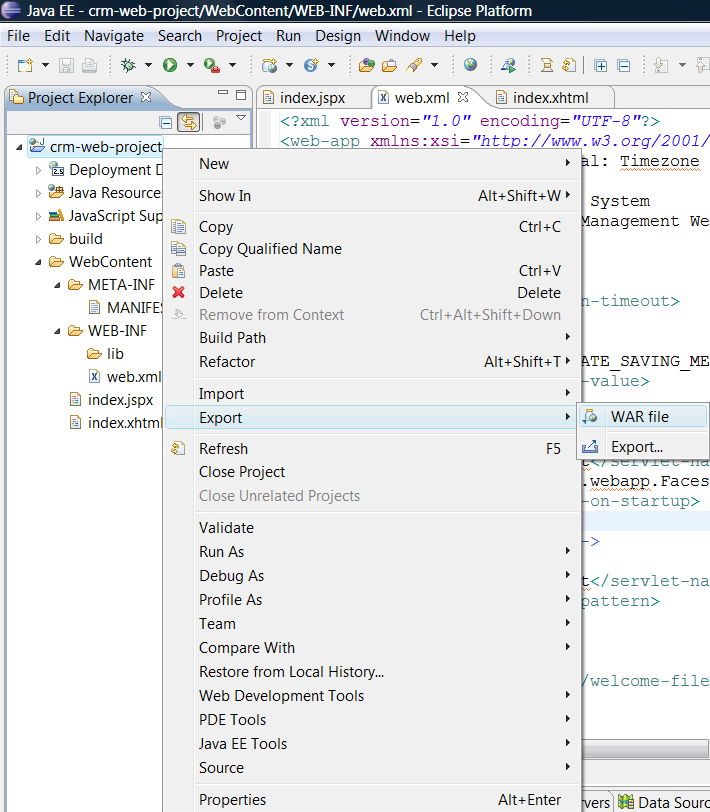Select the MANIFEST file in tree
710x812 pixels.
click(x=125, y=308)
